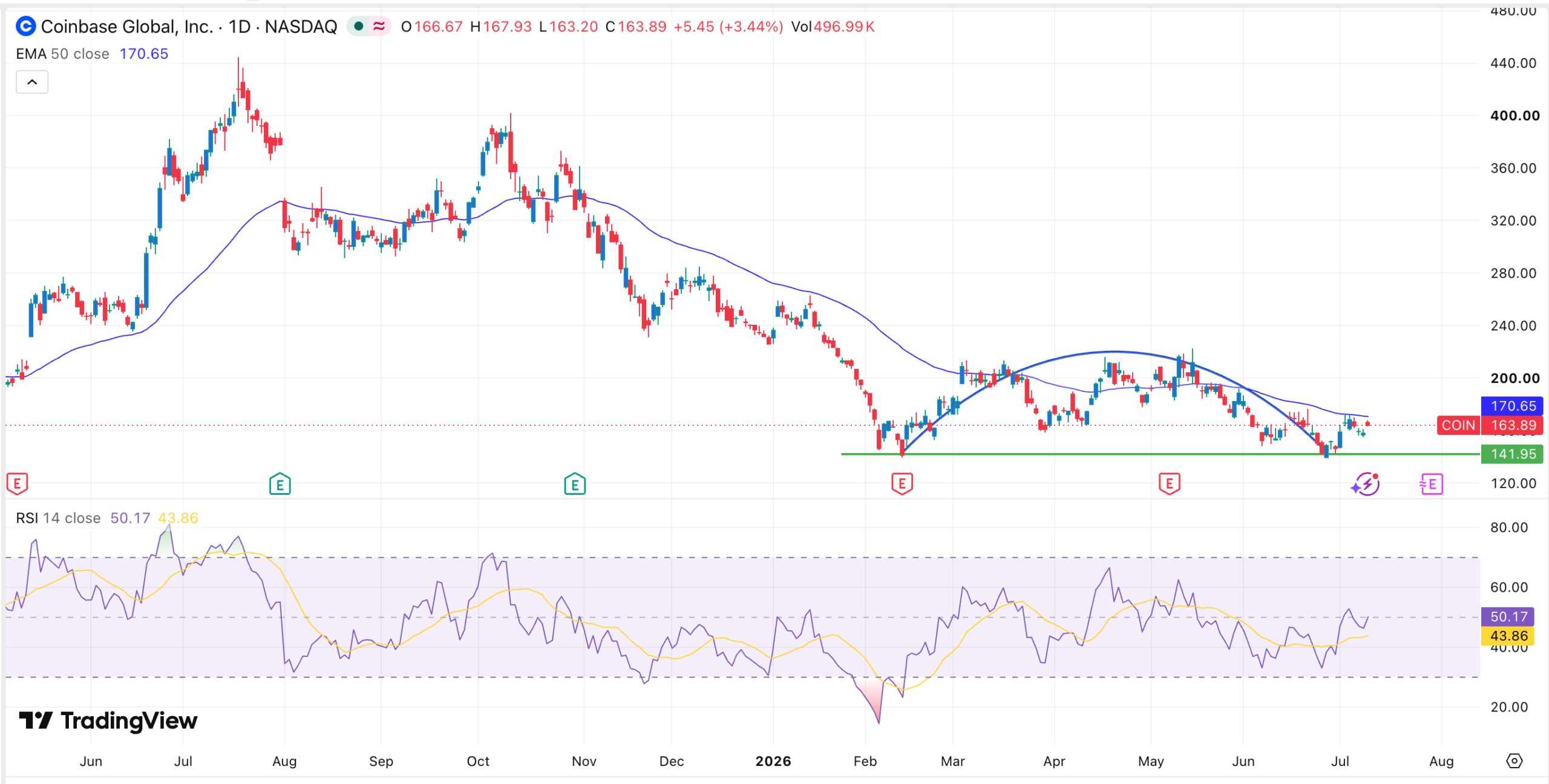This screenshot has width=1549, height=784.
Task: Collapse the indicator legend with chevron button
Action: pyautogui.click(x=32, y=82)
